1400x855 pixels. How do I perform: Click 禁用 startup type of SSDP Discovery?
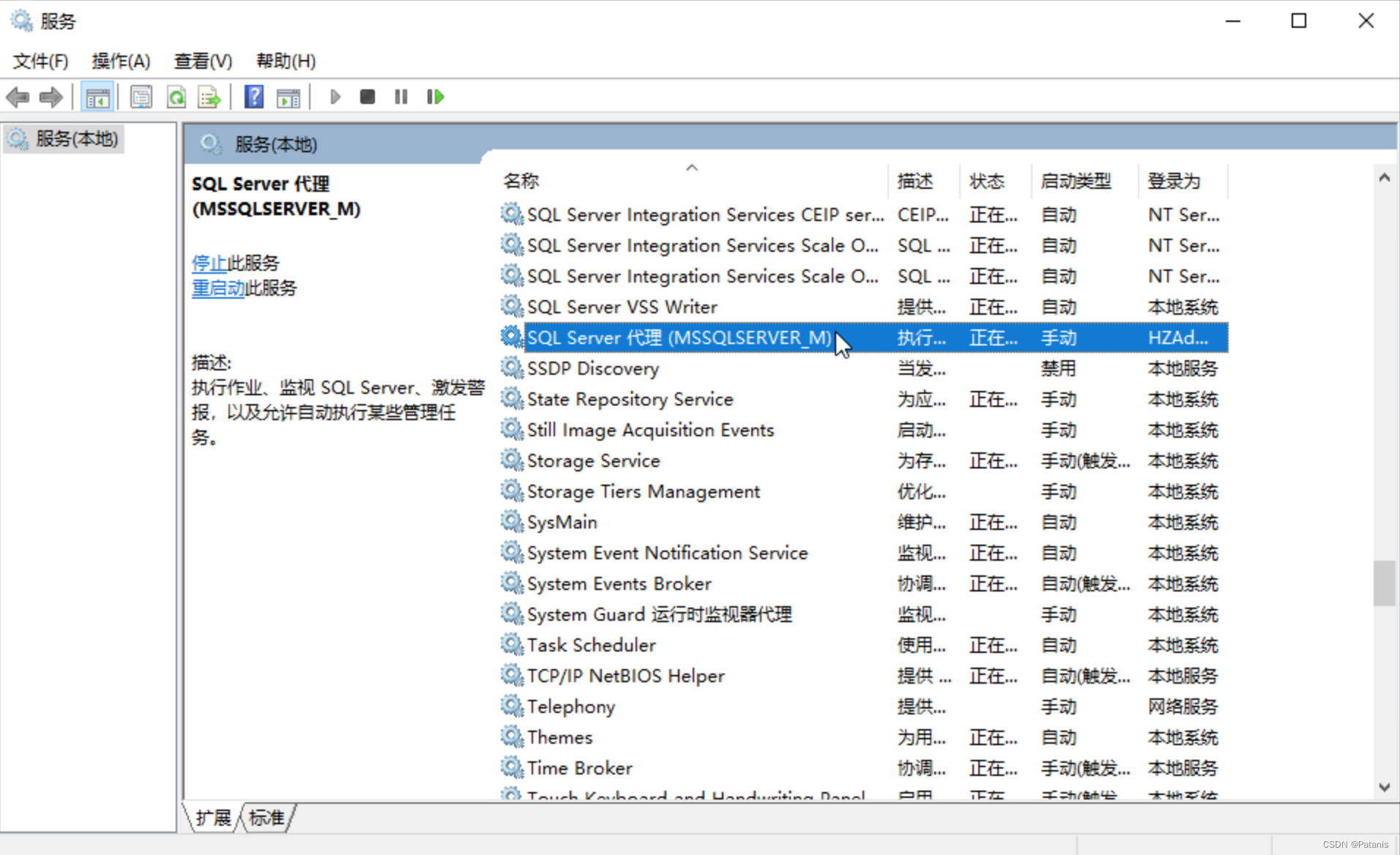pos(1059,368)
